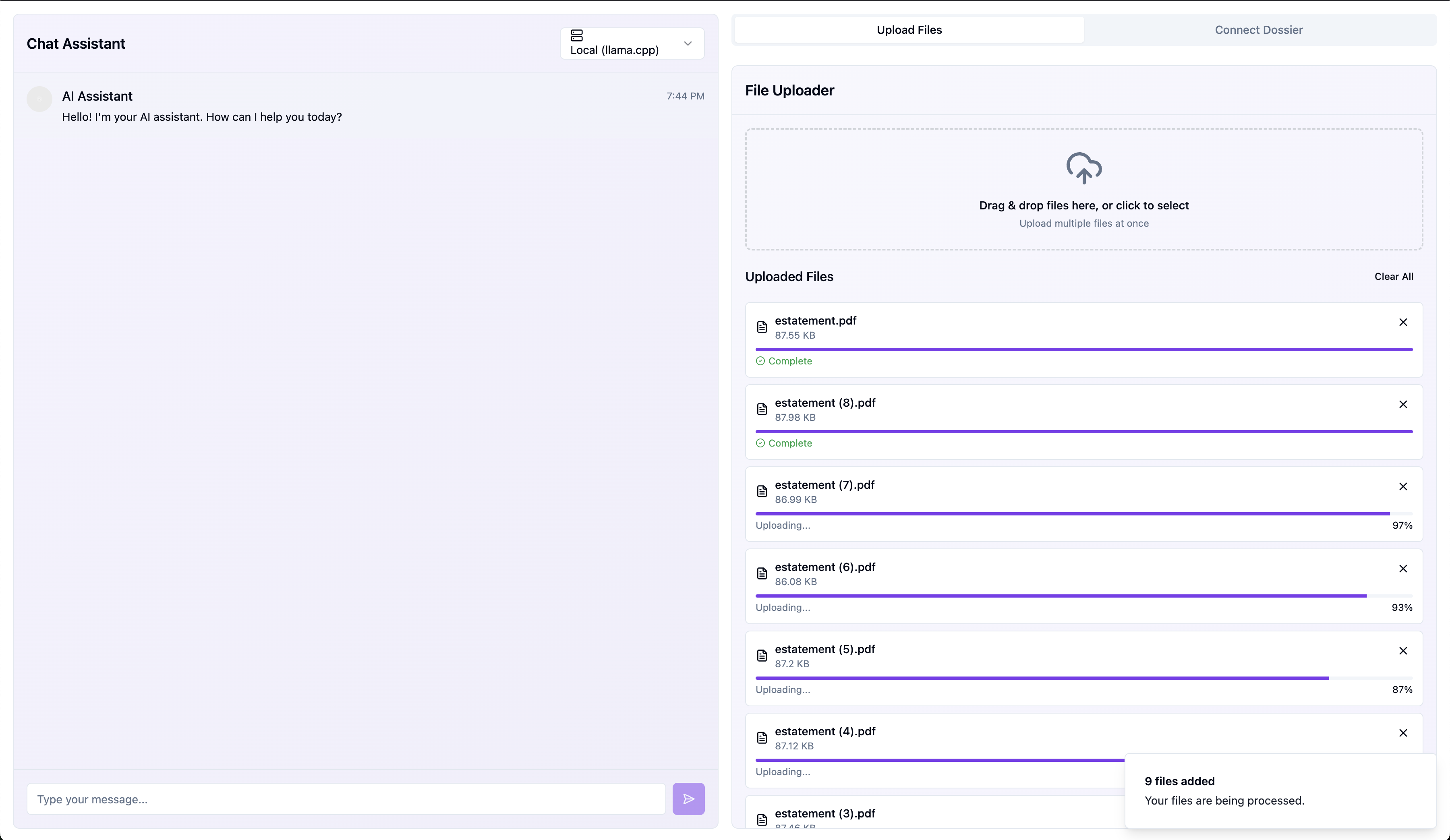Image resolution: width=1450 pixels, height=840 pixels.
Task: Click Uploading status under estatement (6).pdf
Action: pyautogui.click(x=783, y=608)
